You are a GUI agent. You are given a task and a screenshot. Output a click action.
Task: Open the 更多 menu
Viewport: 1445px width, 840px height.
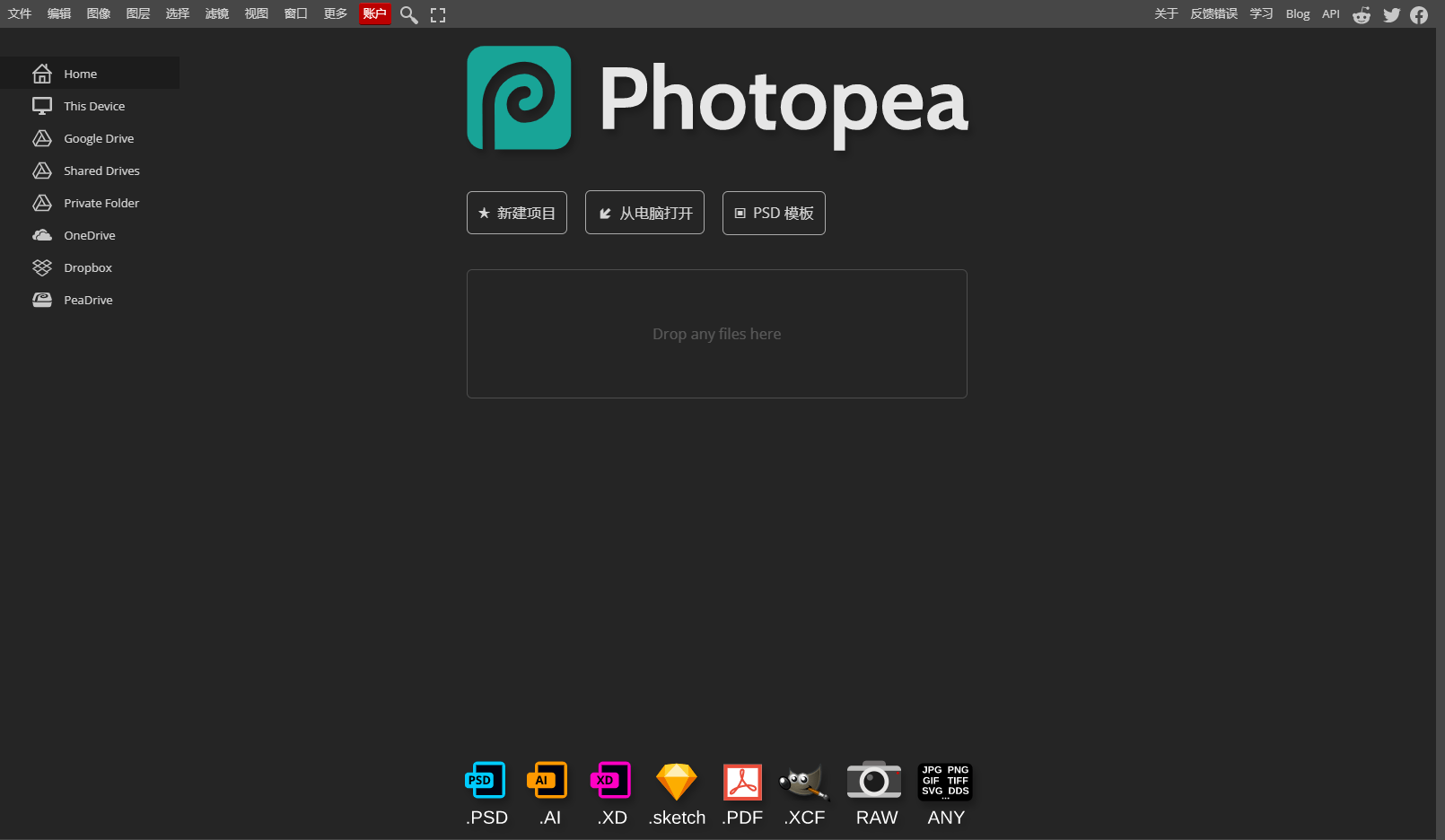pos(336,13)
